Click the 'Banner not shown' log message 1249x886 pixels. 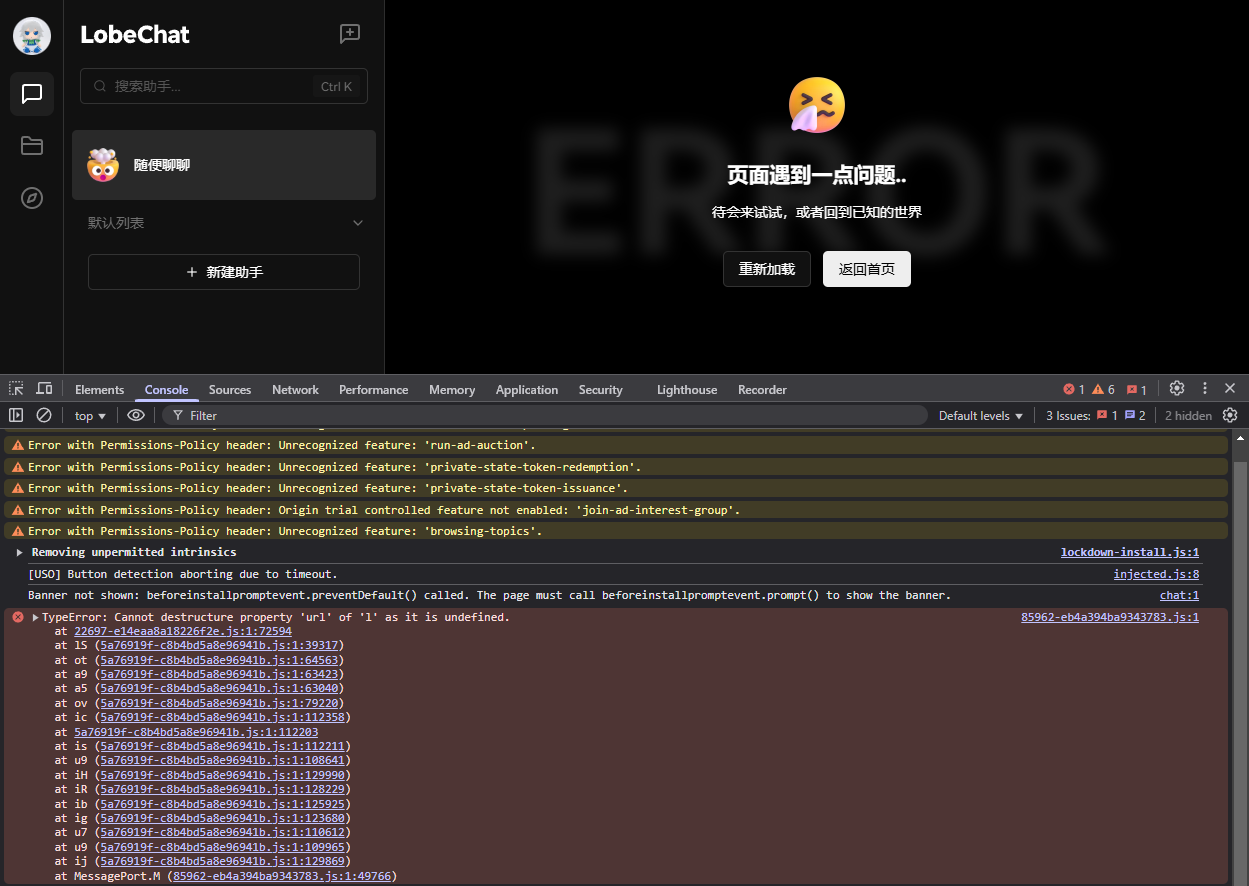[489, 595]
